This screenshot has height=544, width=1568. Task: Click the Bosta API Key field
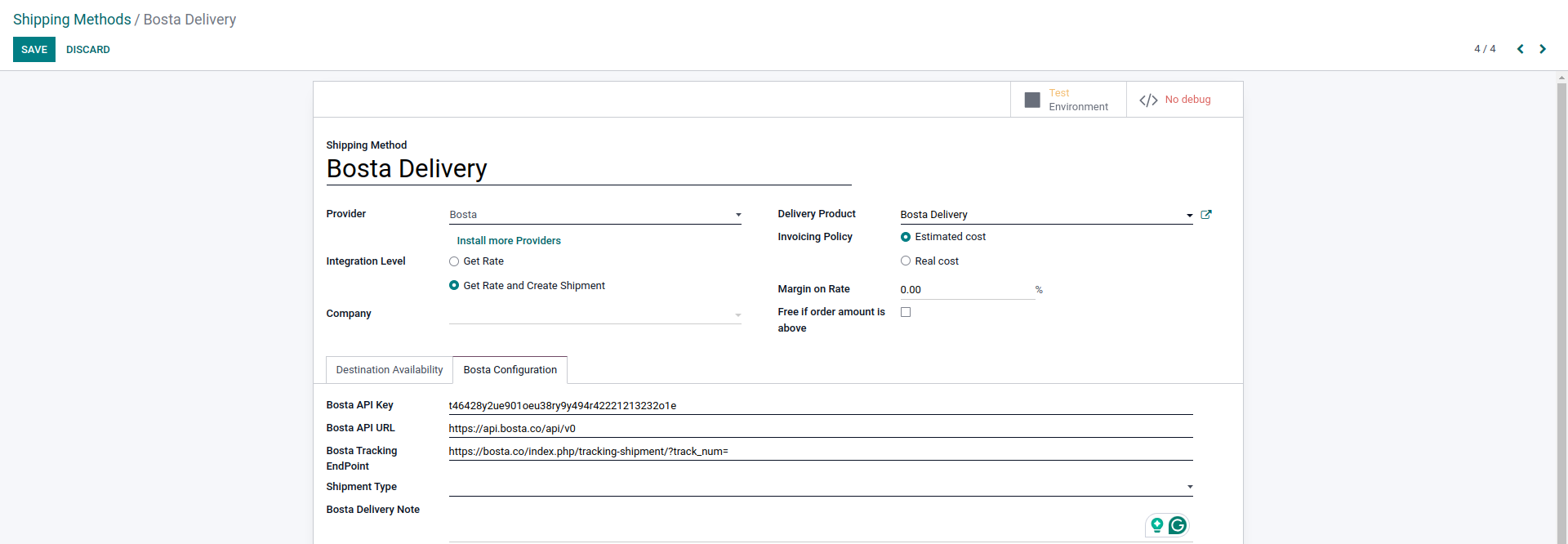[821, 406]
